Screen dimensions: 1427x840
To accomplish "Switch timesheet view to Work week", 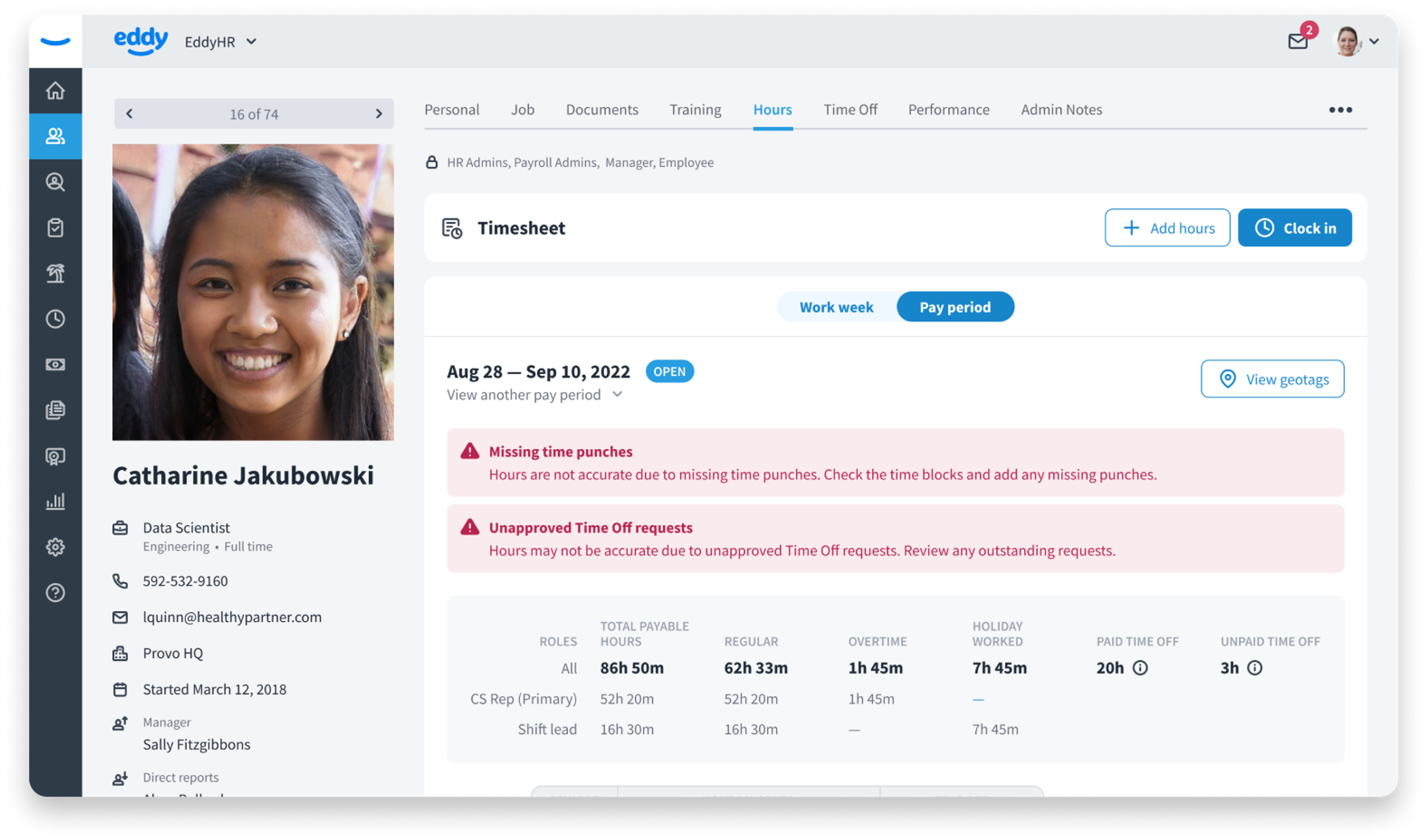I will click(837, 307).
